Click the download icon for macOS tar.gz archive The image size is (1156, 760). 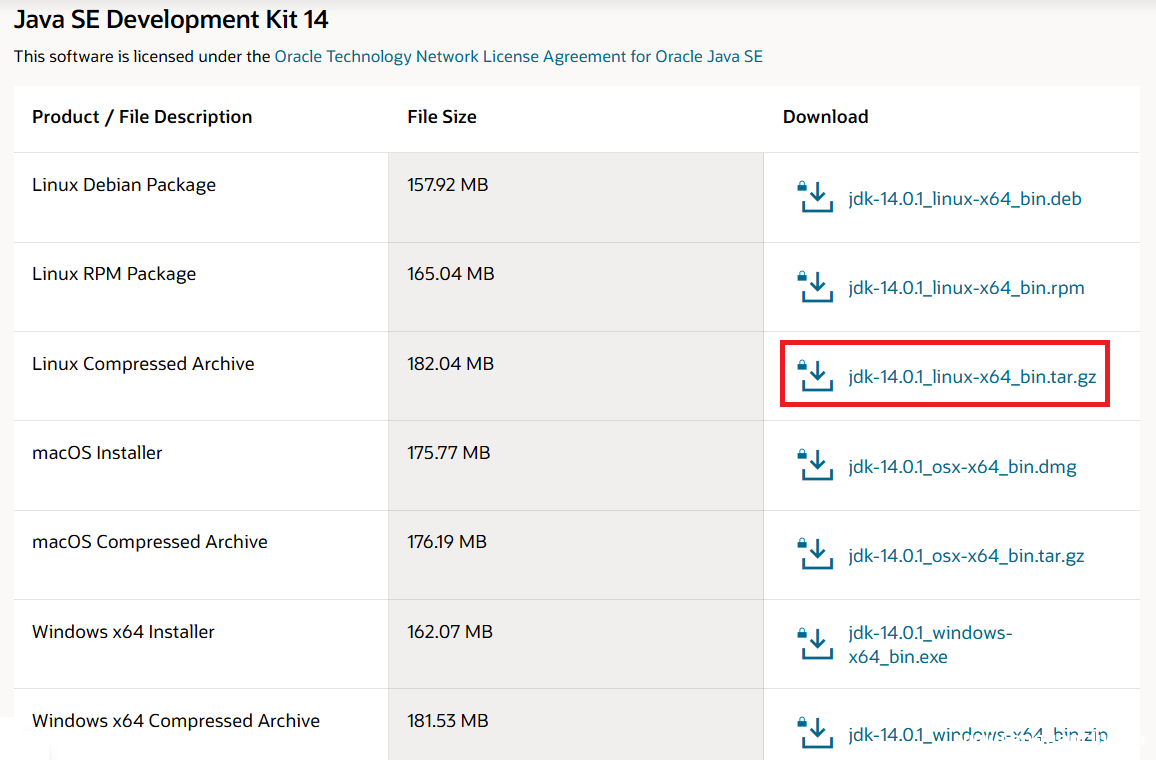point(816,555)
